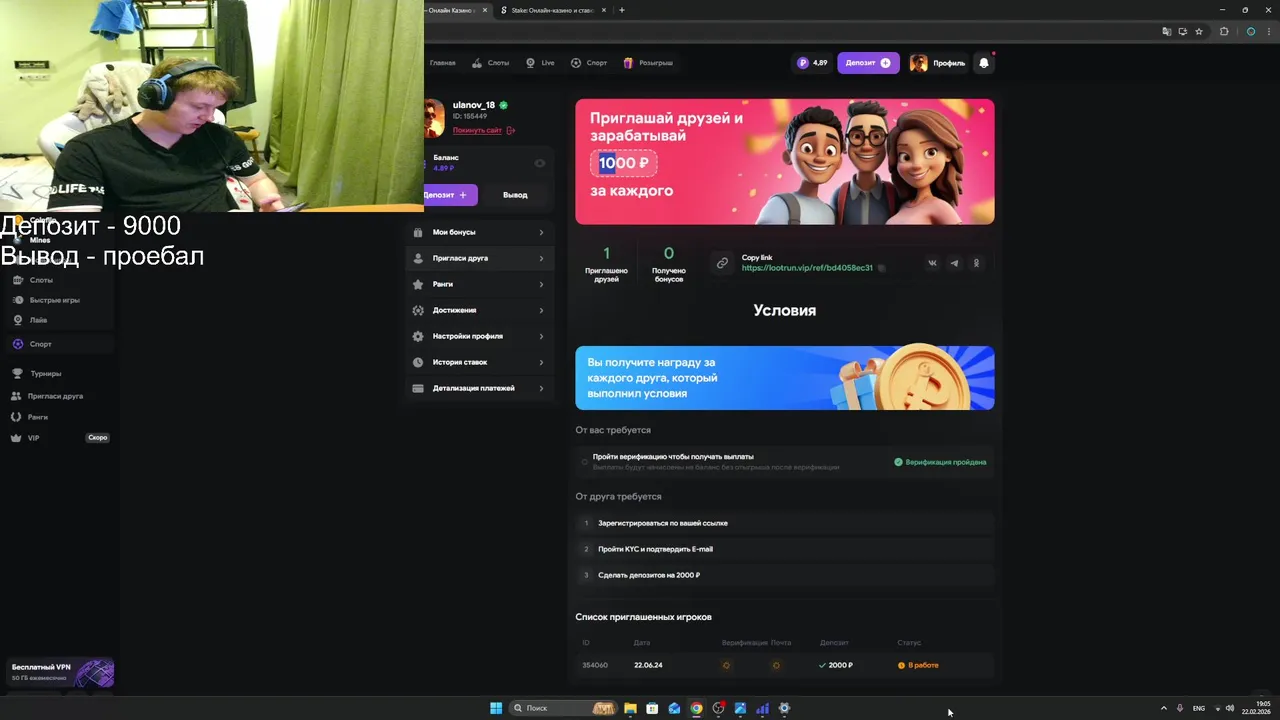Viewport: 1280px width, 720px height.
Task: Click the referral URL lootrun.vip/ref/bd4058ec31
Action: (x=807, y=268)
